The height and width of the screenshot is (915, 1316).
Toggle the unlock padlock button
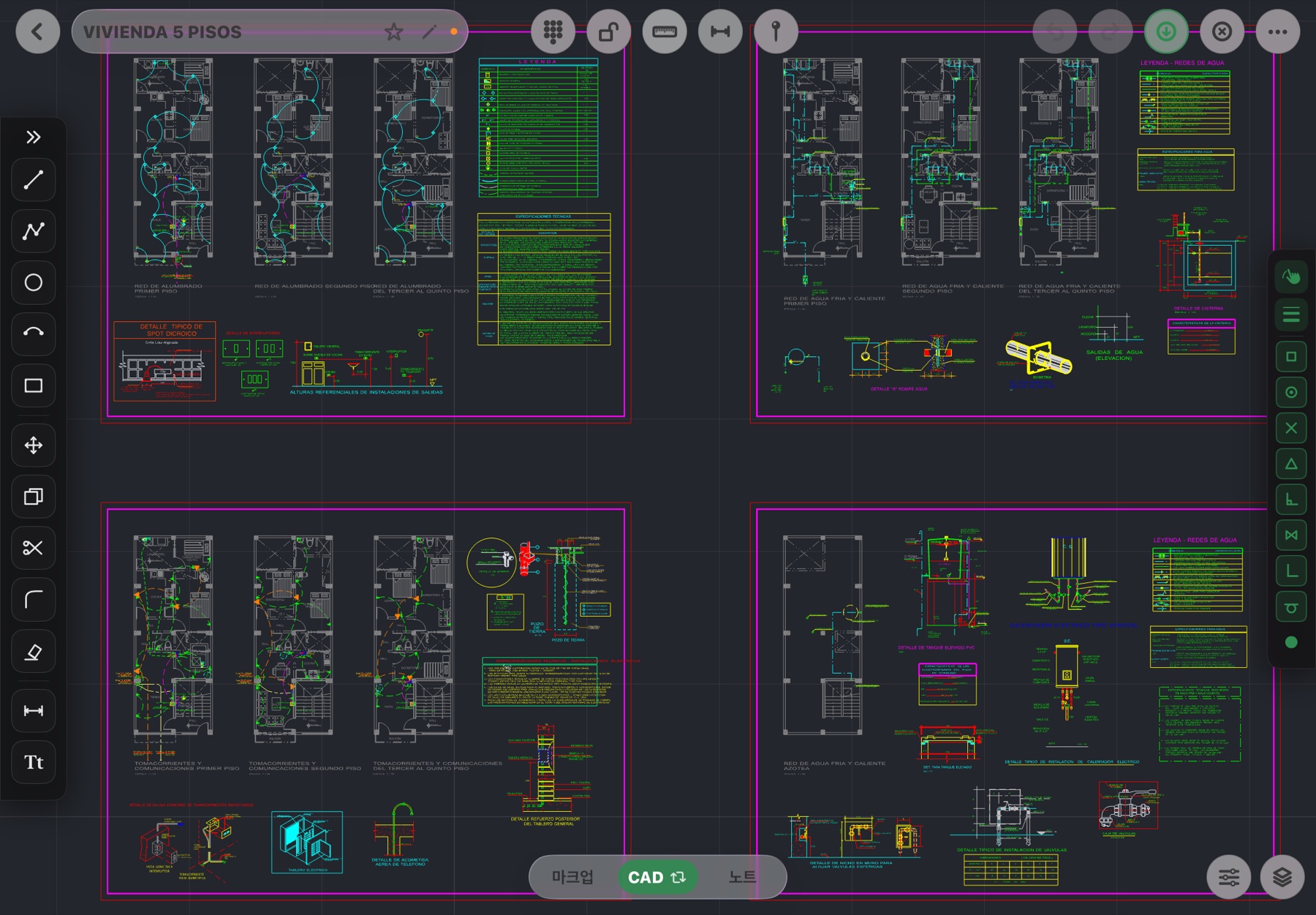[608, 31]
